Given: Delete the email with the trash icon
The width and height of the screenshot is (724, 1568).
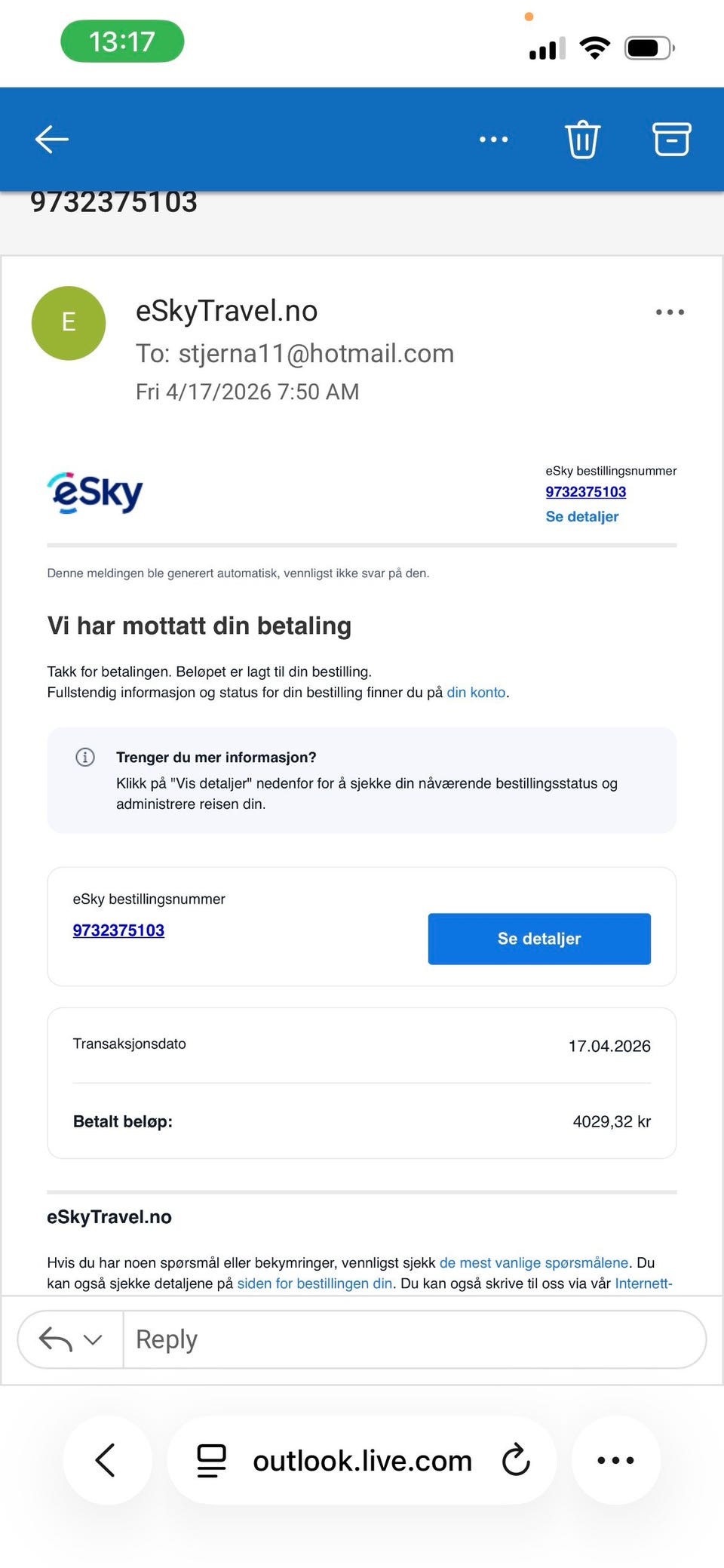Looking at the screenshot, I should coord(582,140).
